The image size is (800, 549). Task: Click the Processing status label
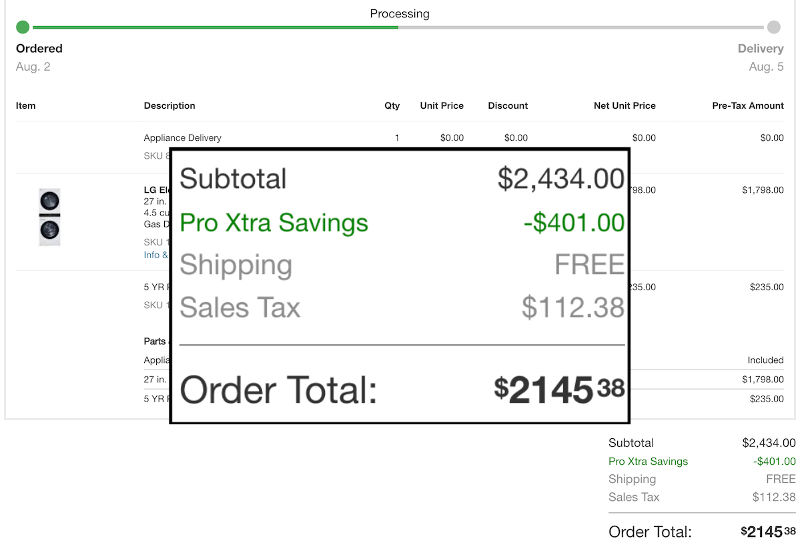(399, 14)
